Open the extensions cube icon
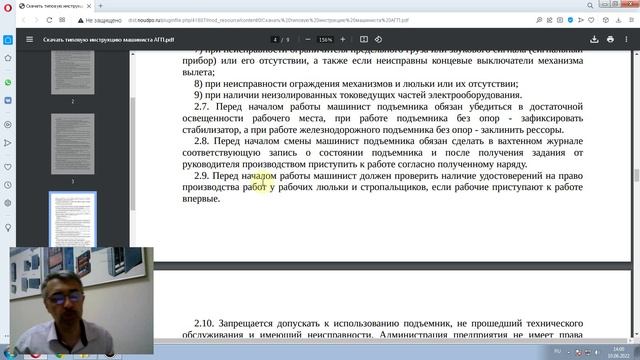Viewport: 640px width, 360px height. tap(606, 20)
